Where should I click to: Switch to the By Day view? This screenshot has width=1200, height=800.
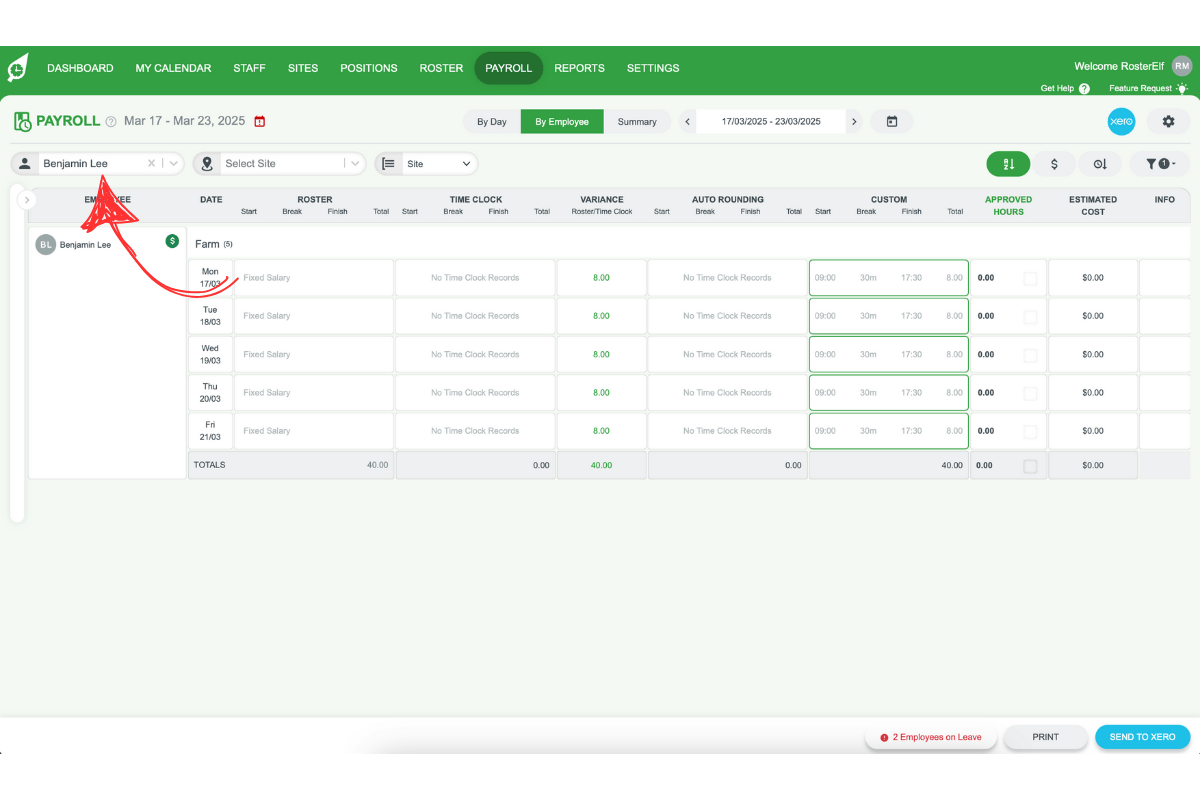[491, 121]
